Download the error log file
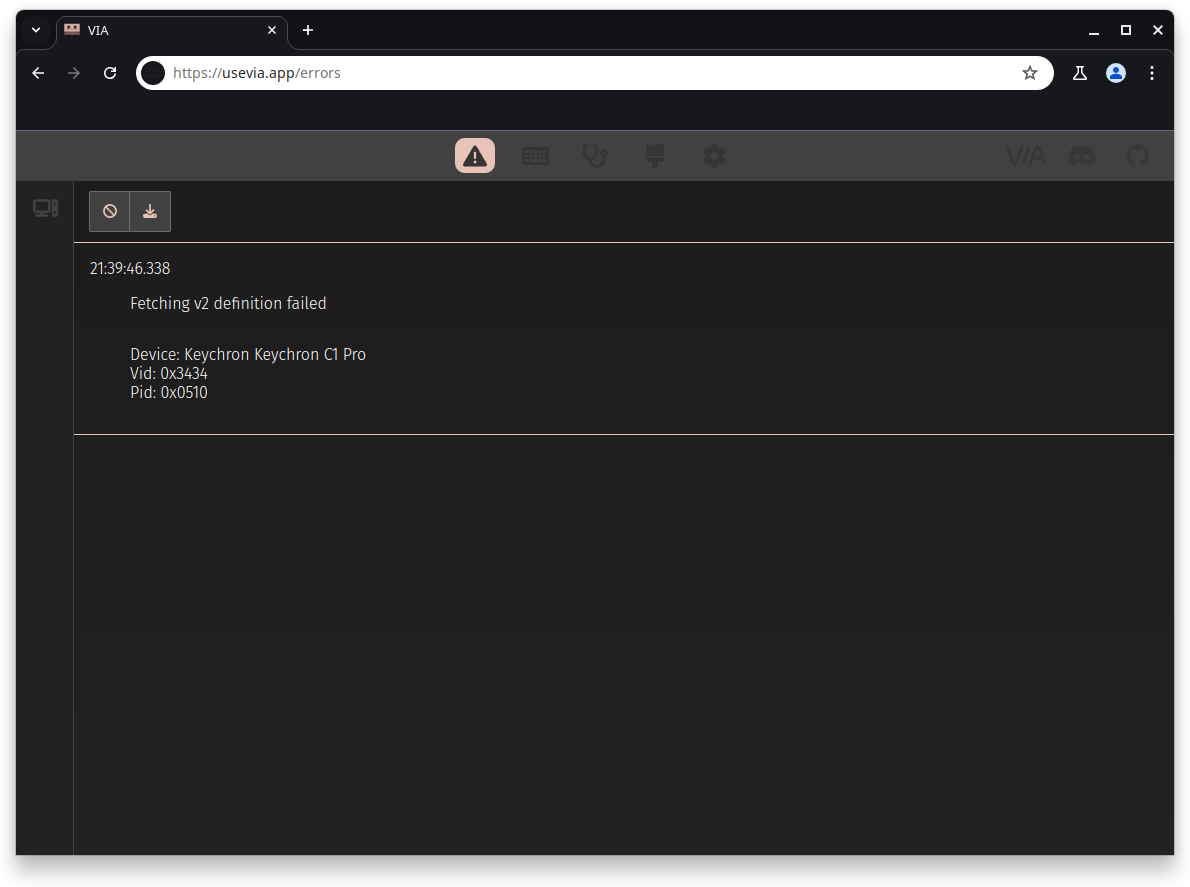 (x=150, y=211)
